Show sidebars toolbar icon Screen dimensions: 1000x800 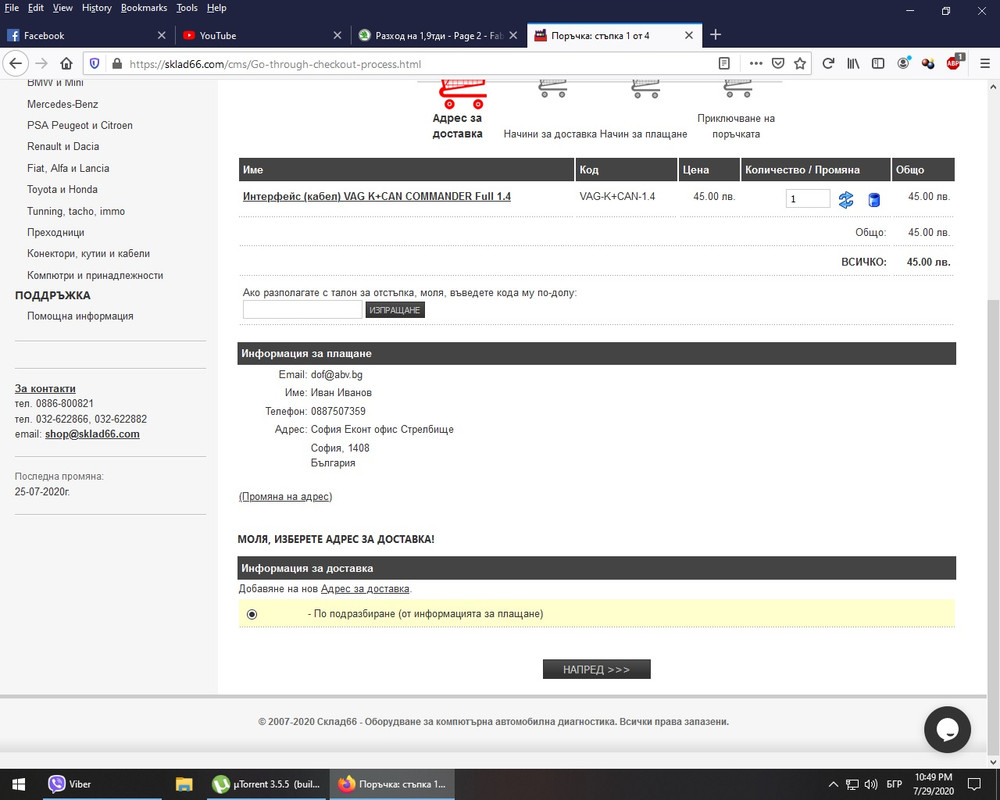(878, 64)
